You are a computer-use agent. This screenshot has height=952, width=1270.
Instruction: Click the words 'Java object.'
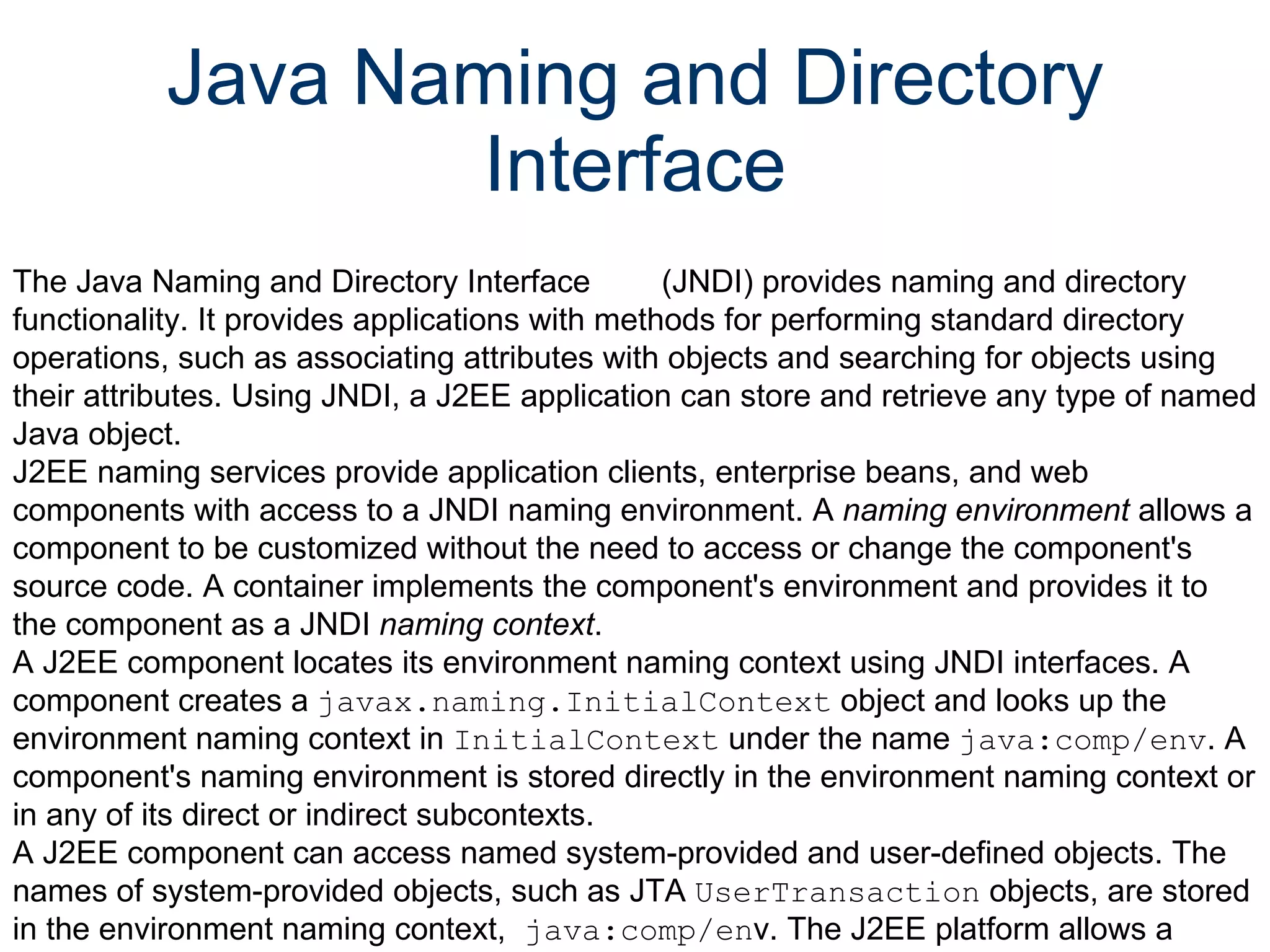[97, 435]
